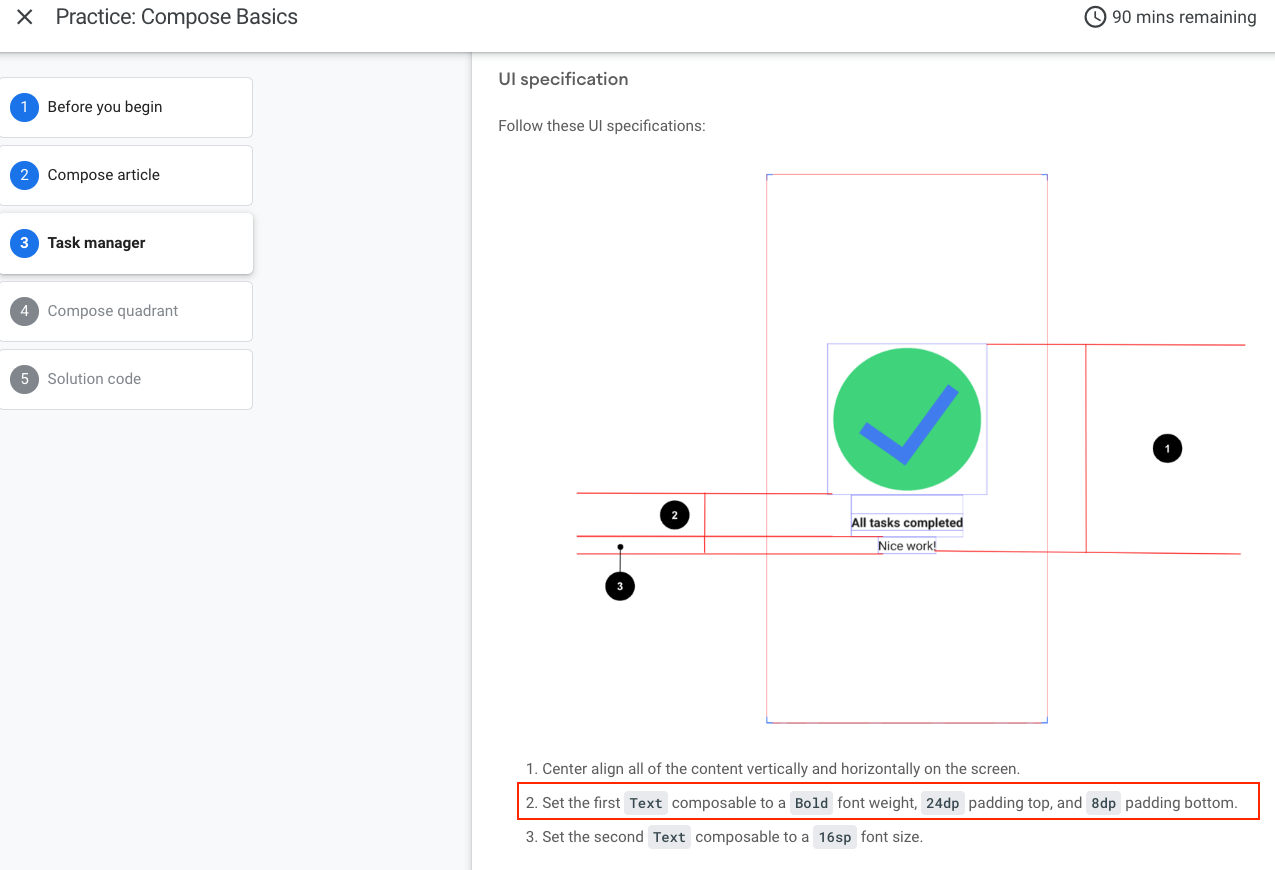Click the green checkmark graphic in the diagram
1275x870 pixels.
(x=906, y=419)
